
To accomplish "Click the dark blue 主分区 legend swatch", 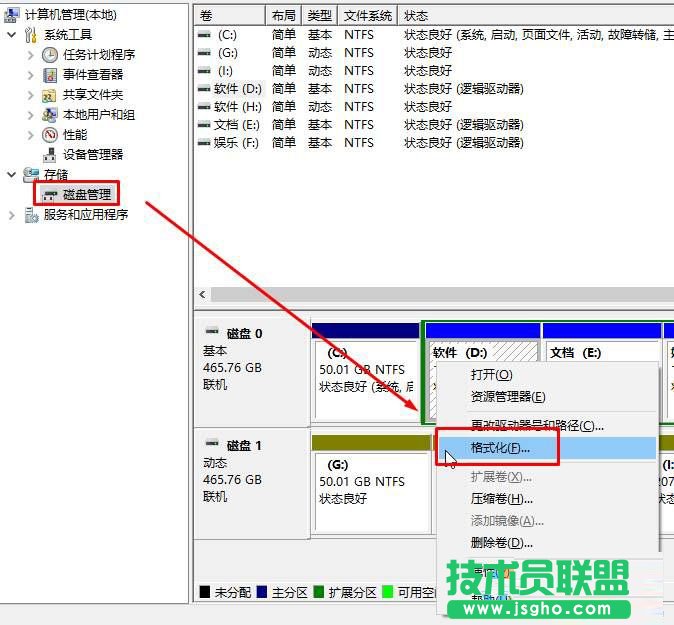I will pyautogui.click(x=262, y=592).
